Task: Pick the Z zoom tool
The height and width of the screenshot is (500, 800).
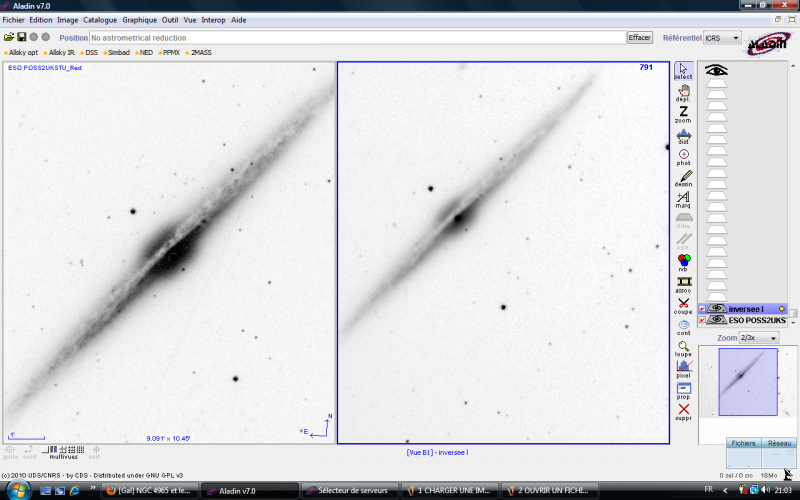Action: click(x=684, y=114)
